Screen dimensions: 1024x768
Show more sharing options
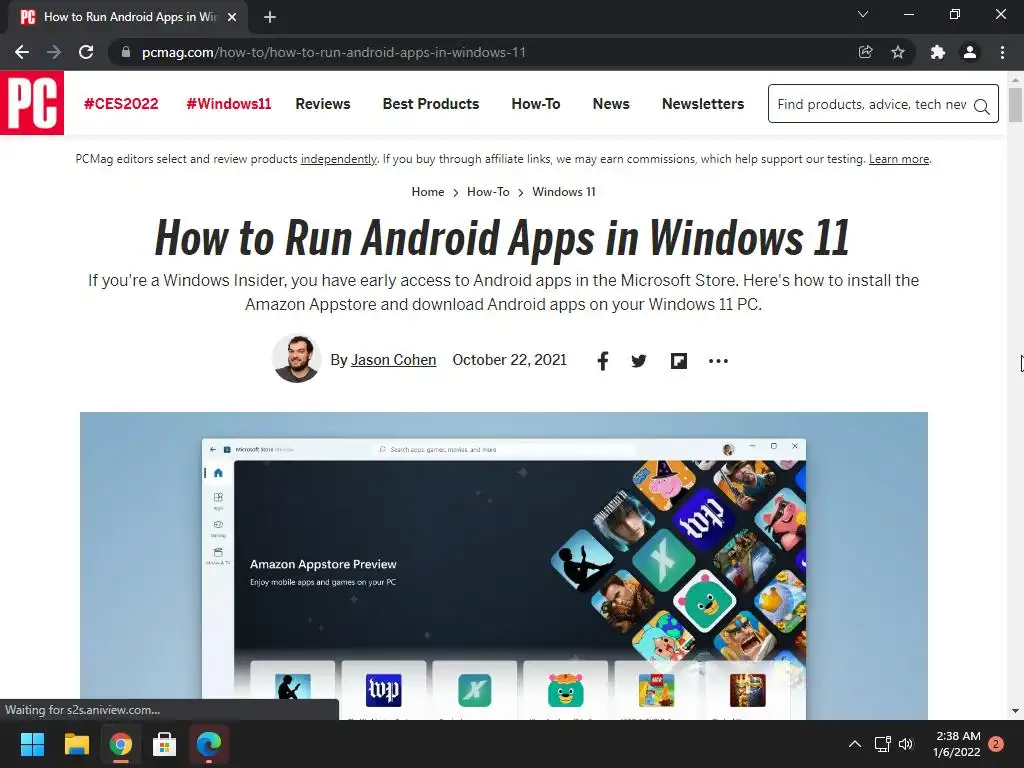click(x=718, y=360)
